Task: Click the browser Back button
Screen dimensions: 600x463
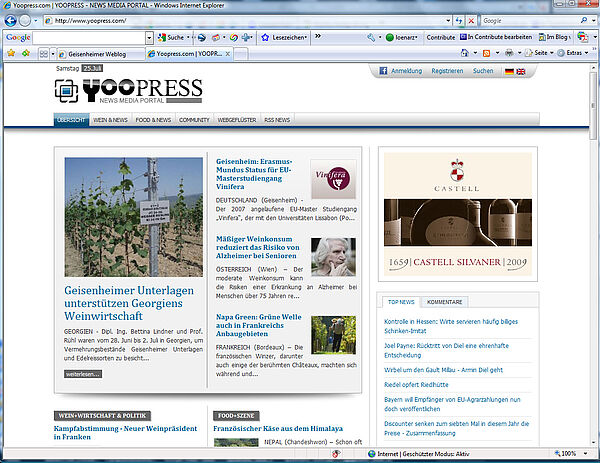Action: 11,20
